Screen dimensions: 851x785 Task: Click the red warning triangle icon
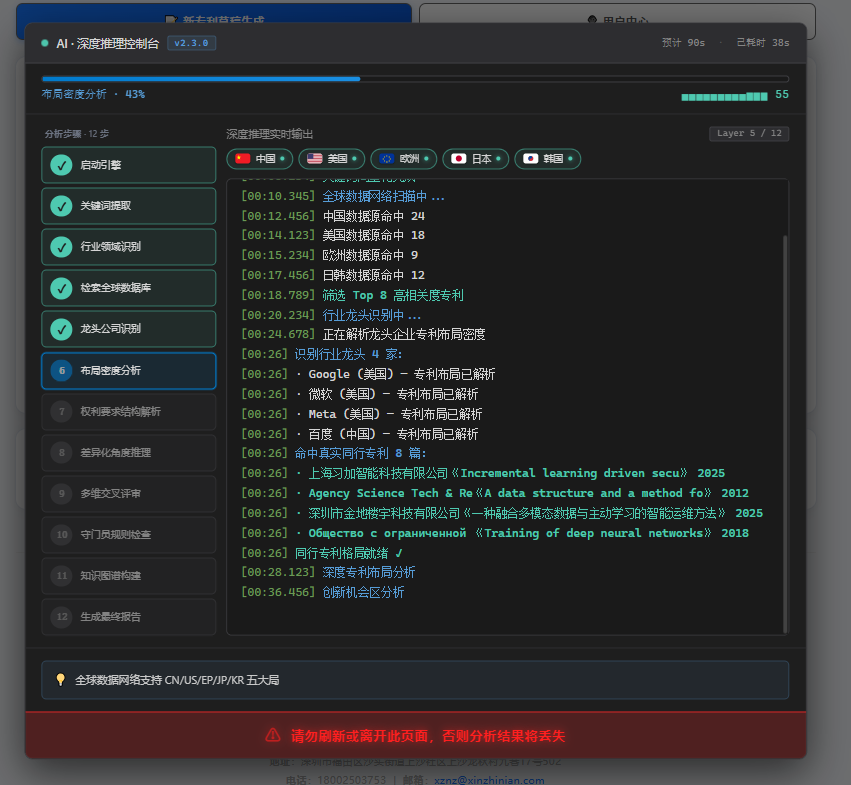(273, 736)
